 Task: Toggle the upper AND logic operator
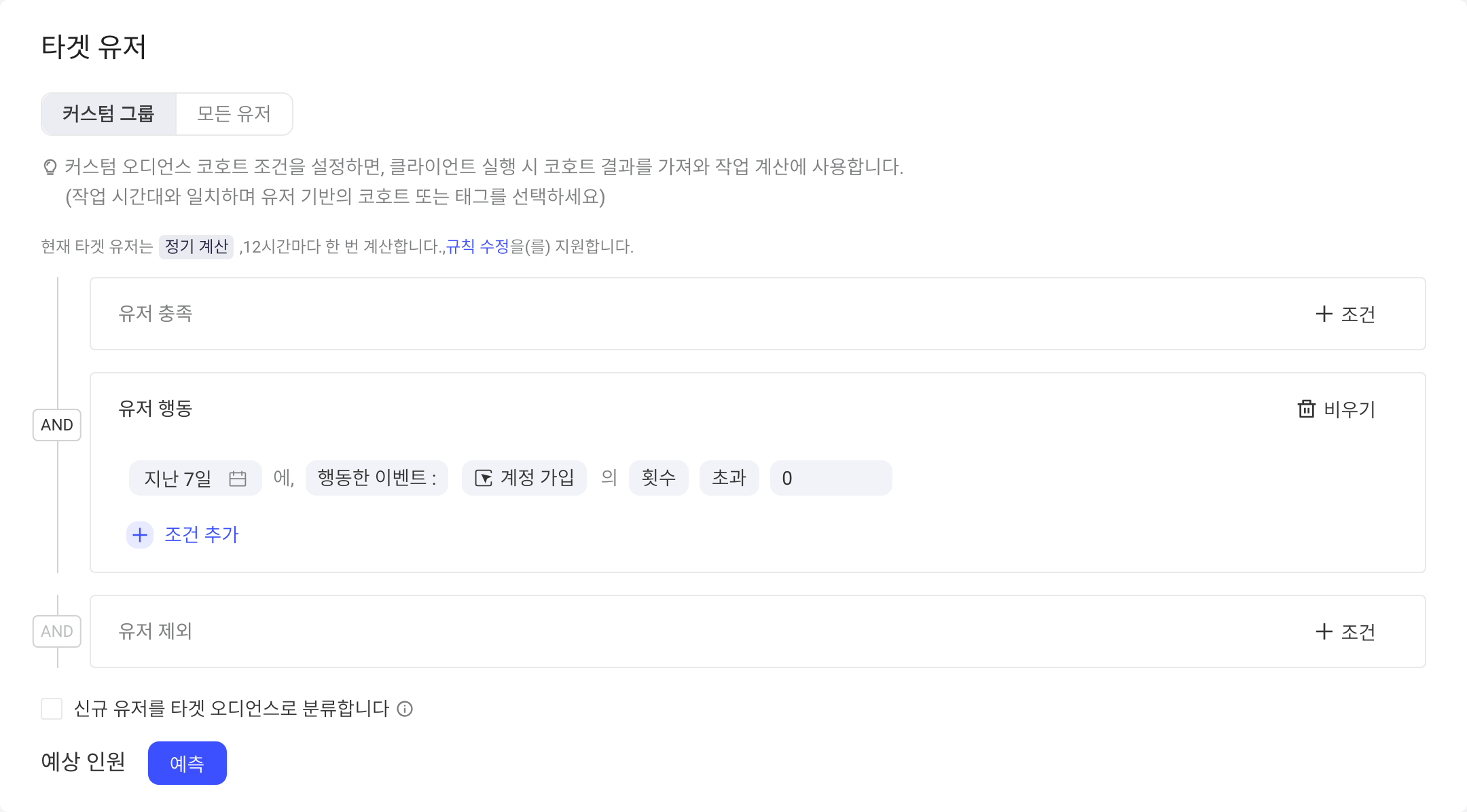click(x=57, y=425)
